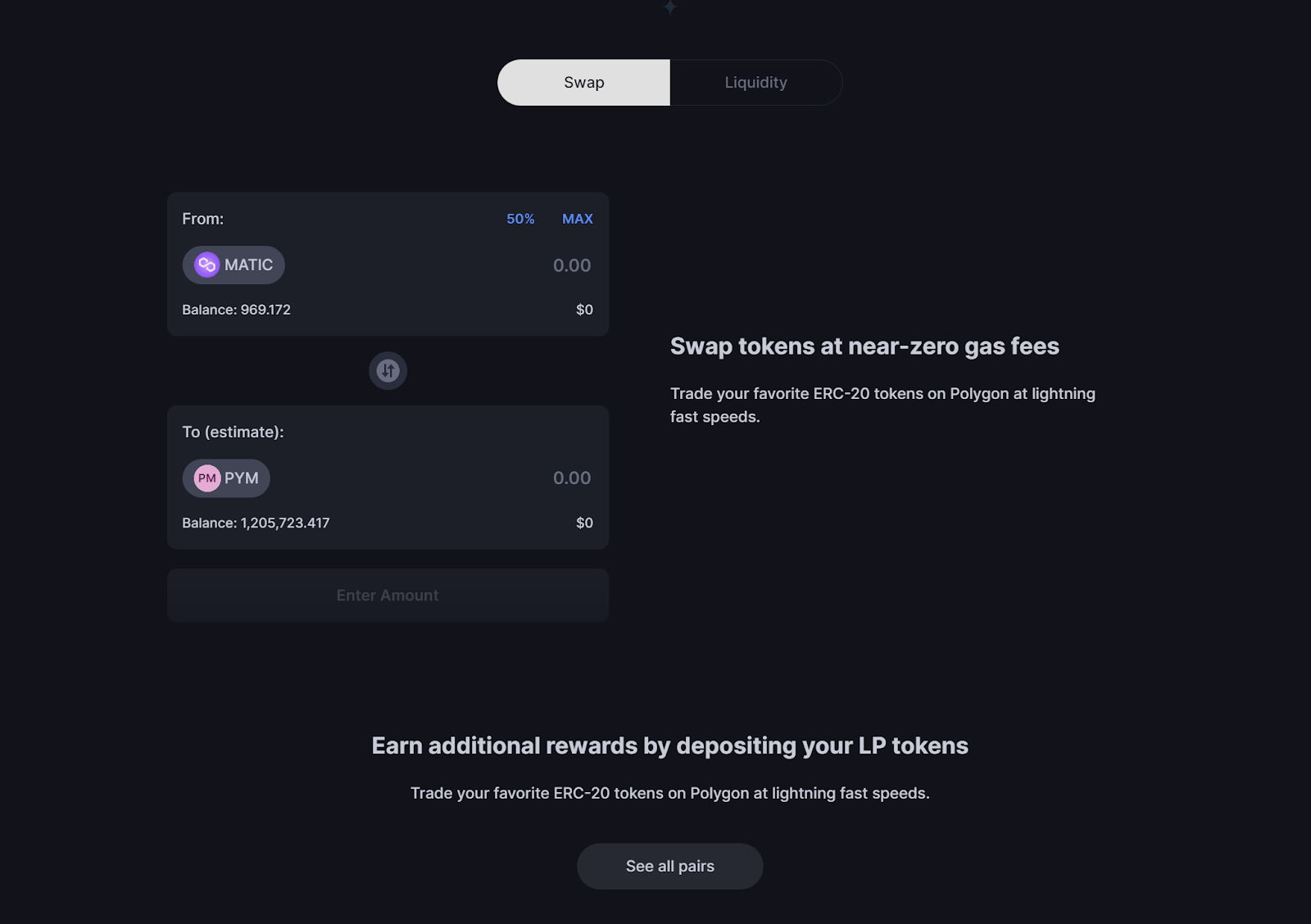Click the near-zero gas fees heading

point(864,346)
